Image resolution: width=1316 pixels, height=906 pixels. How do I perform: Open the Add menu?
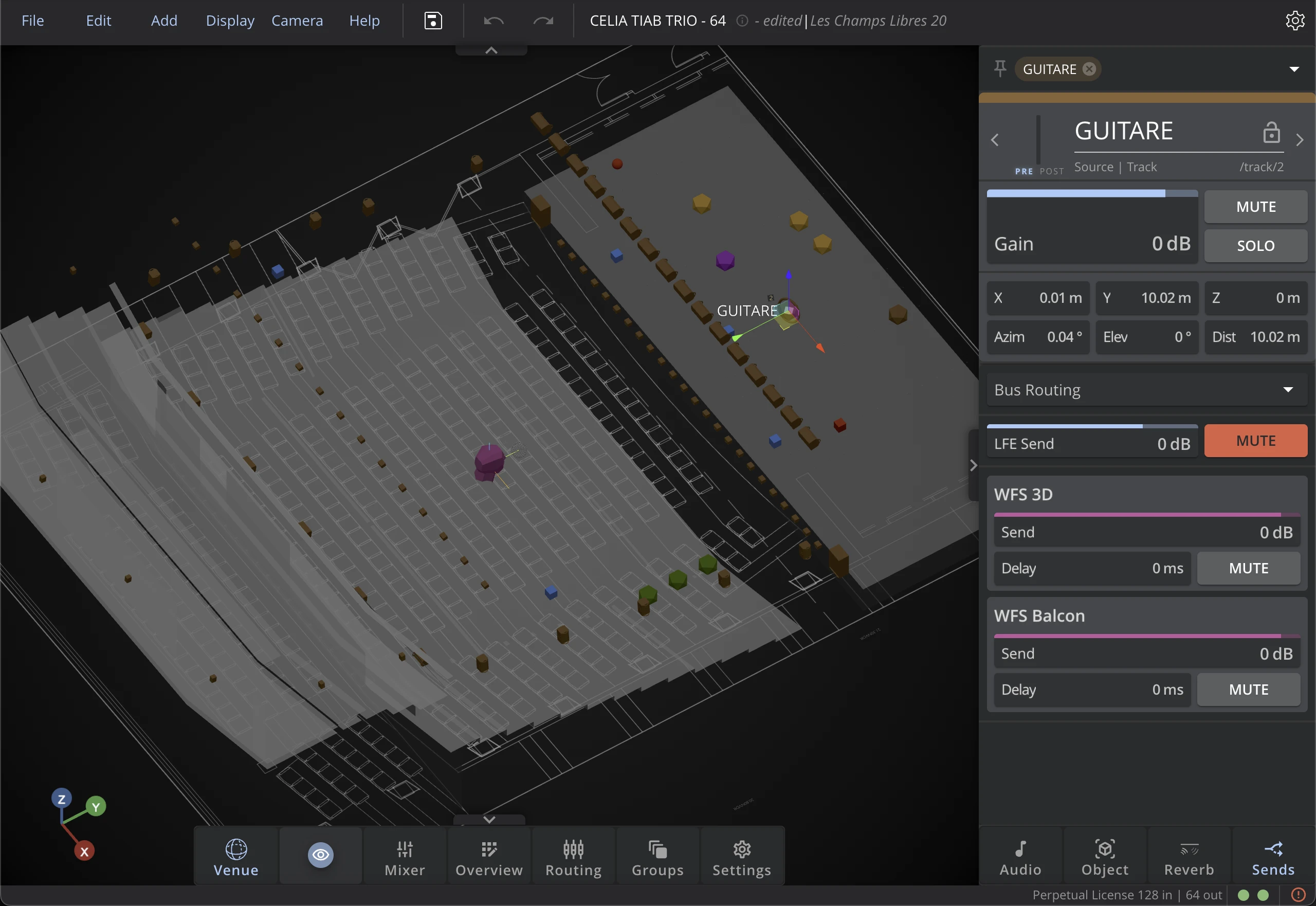pos(164,21)
